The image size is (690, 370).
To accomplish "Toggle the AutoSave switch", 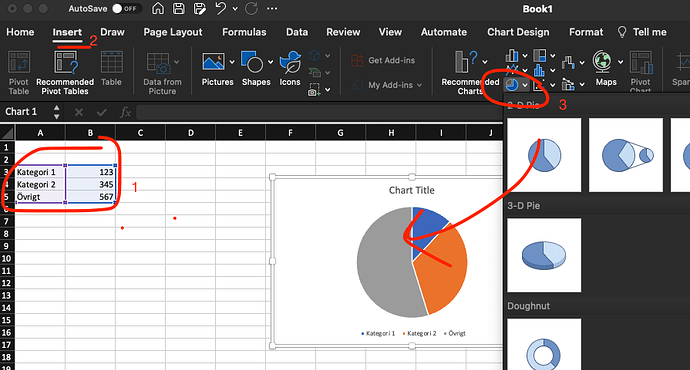I will click(125, 9).
